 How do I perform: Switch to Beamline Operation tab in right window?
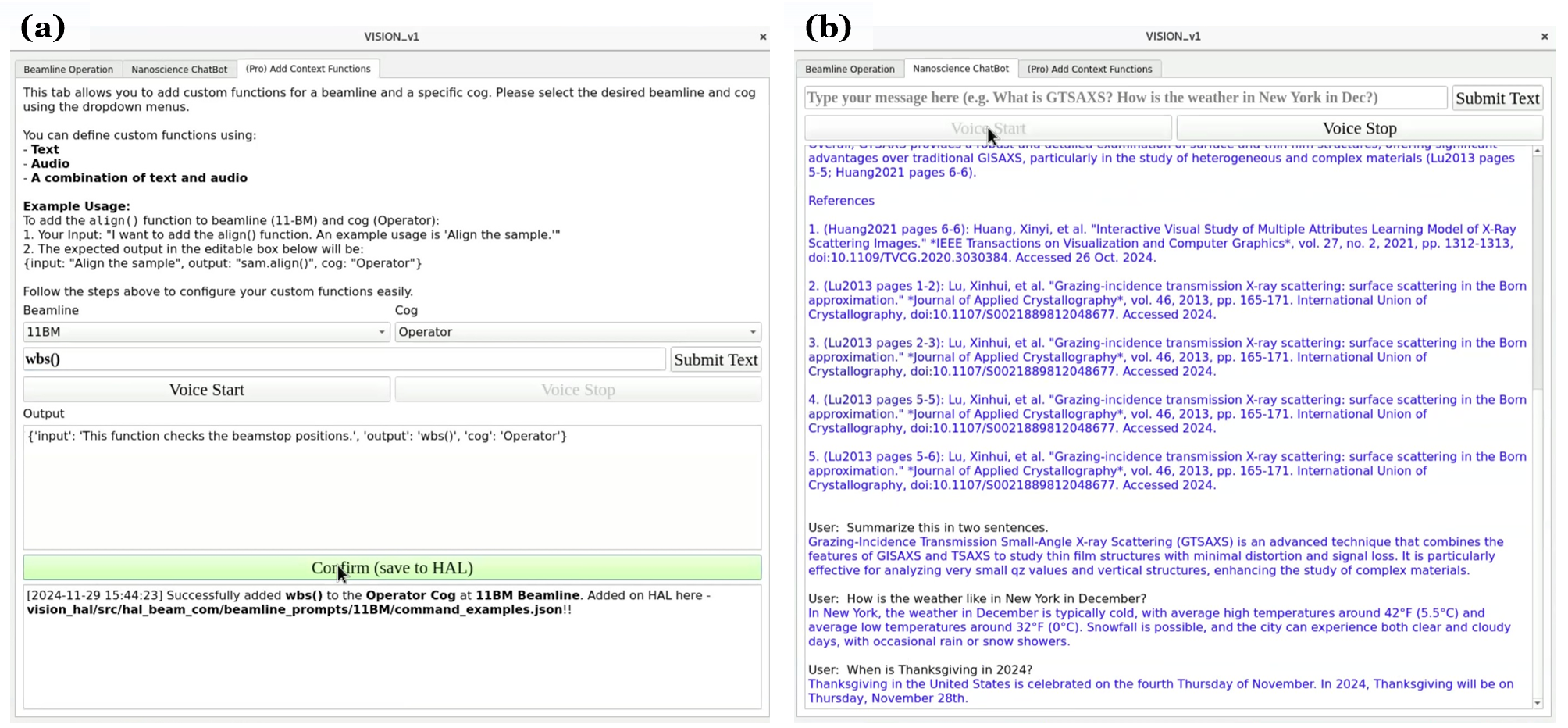click(x=850, y=70)
